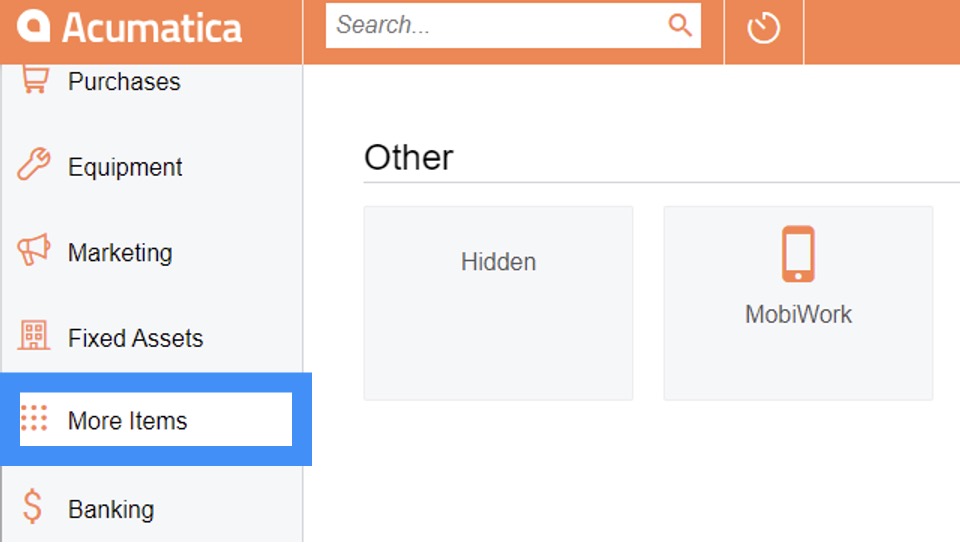The image size is (960, 544).
Task: Click the More Items dotted grid icon
Action: (34, 418)
